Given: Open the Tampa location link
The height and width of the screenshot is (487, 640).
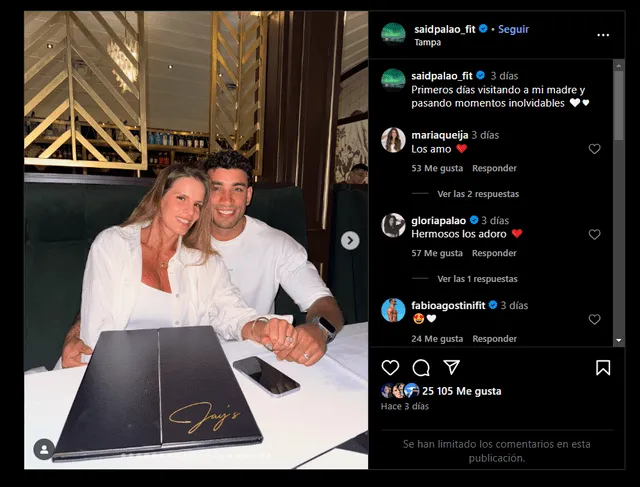Looking at the screenshot, I should tap(427, 42).
